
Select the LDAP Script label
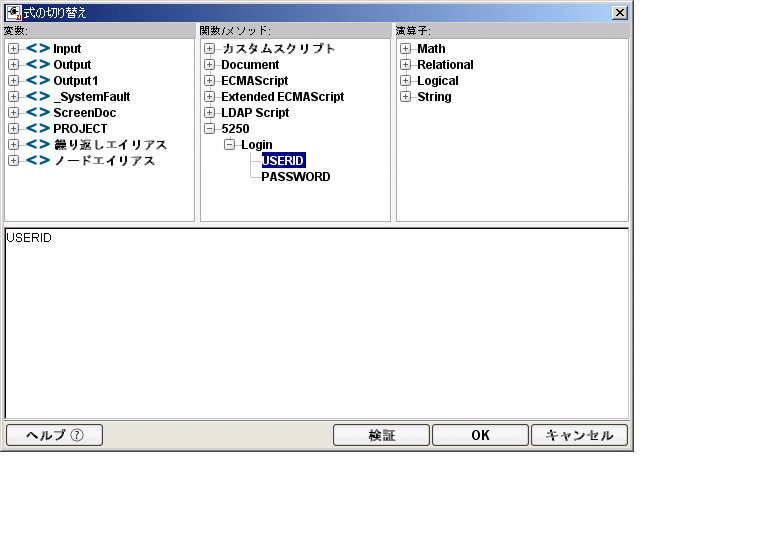coord(255,113)
